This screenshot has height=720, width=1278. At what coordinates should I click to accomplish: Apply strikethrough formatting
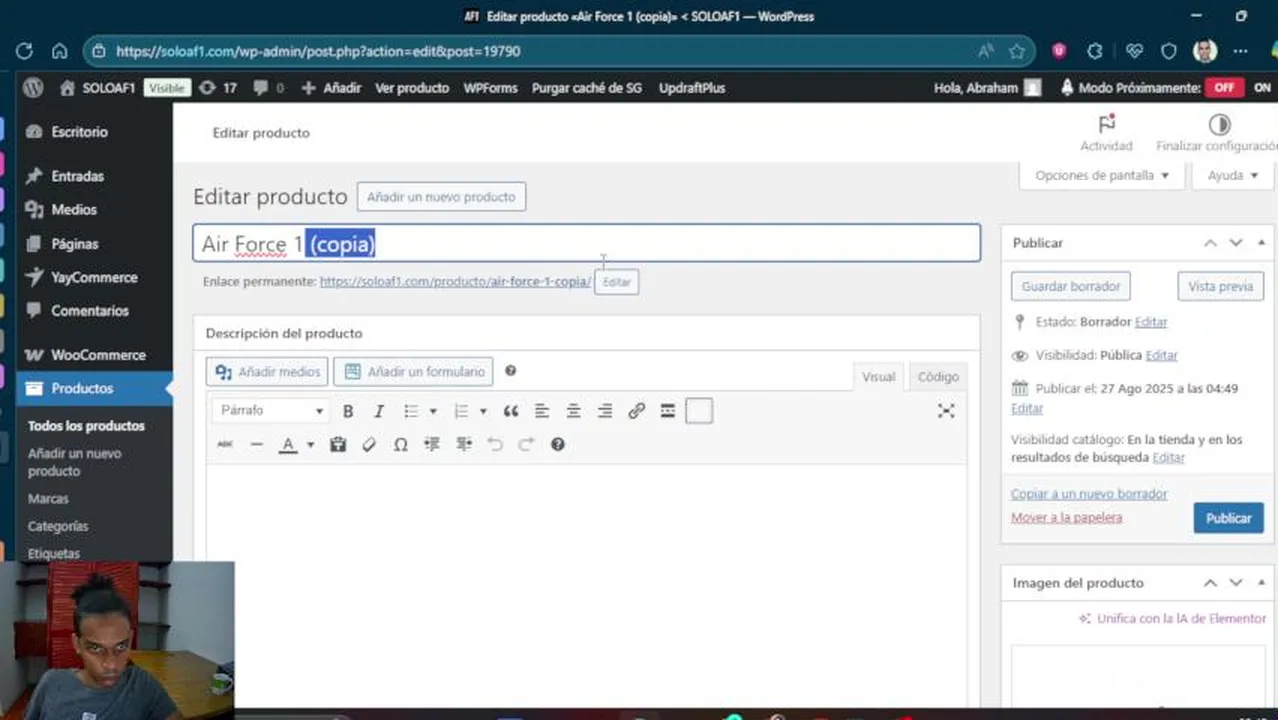click(x=225, y=444)
